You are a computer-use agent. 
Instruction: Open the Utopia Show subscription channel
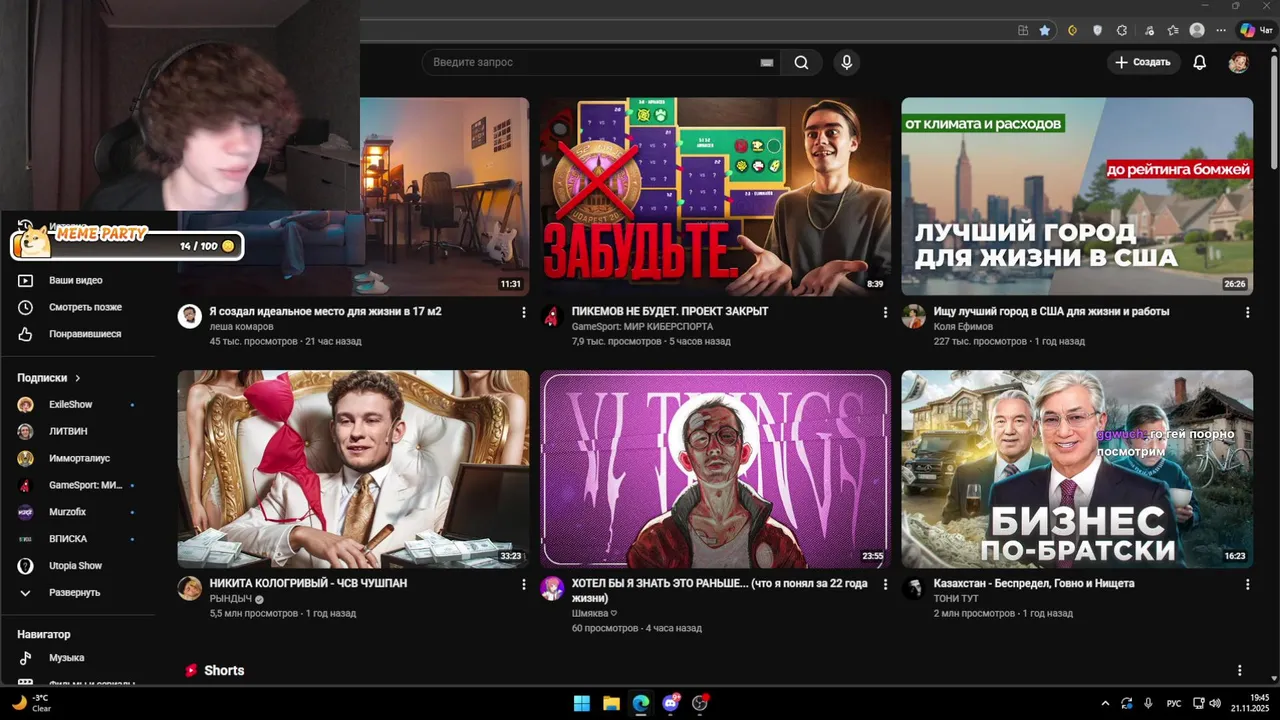click(76, 566)
